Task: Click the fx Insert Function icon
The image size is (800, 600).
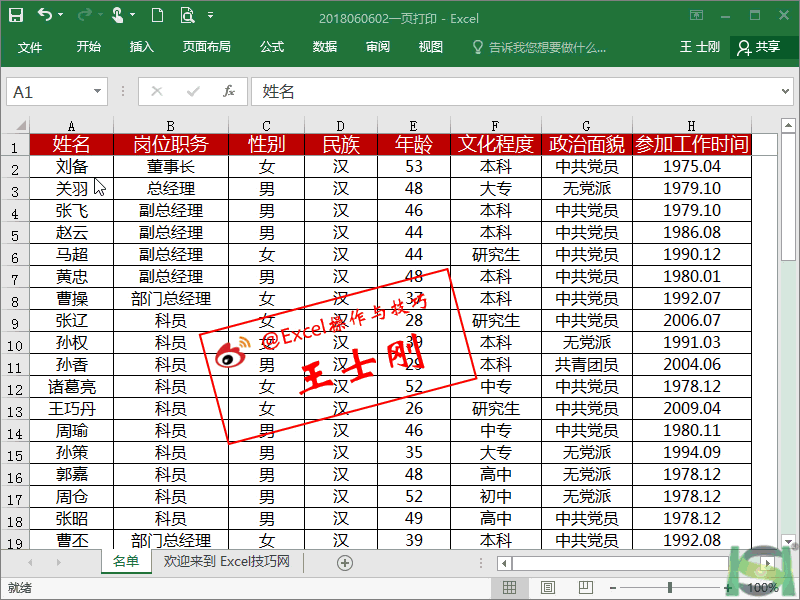Action: pos(228,91)
